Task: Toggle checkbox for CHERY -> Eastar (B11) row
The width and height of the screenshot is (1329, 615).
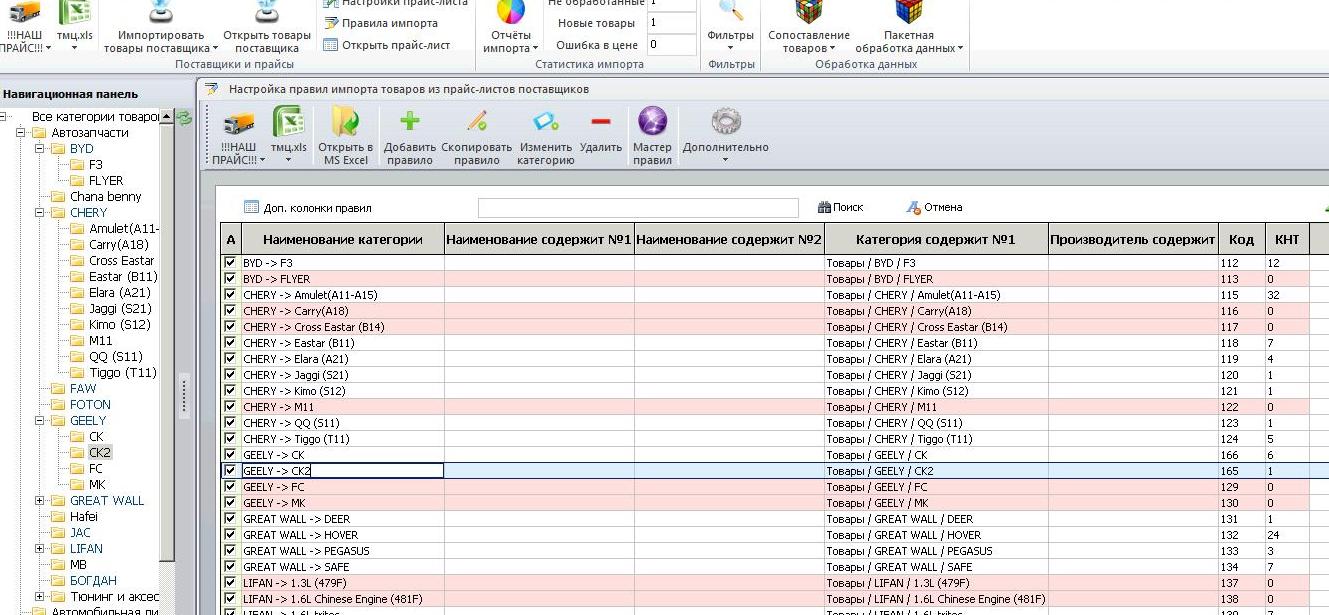Action: [x=231, y=343]
